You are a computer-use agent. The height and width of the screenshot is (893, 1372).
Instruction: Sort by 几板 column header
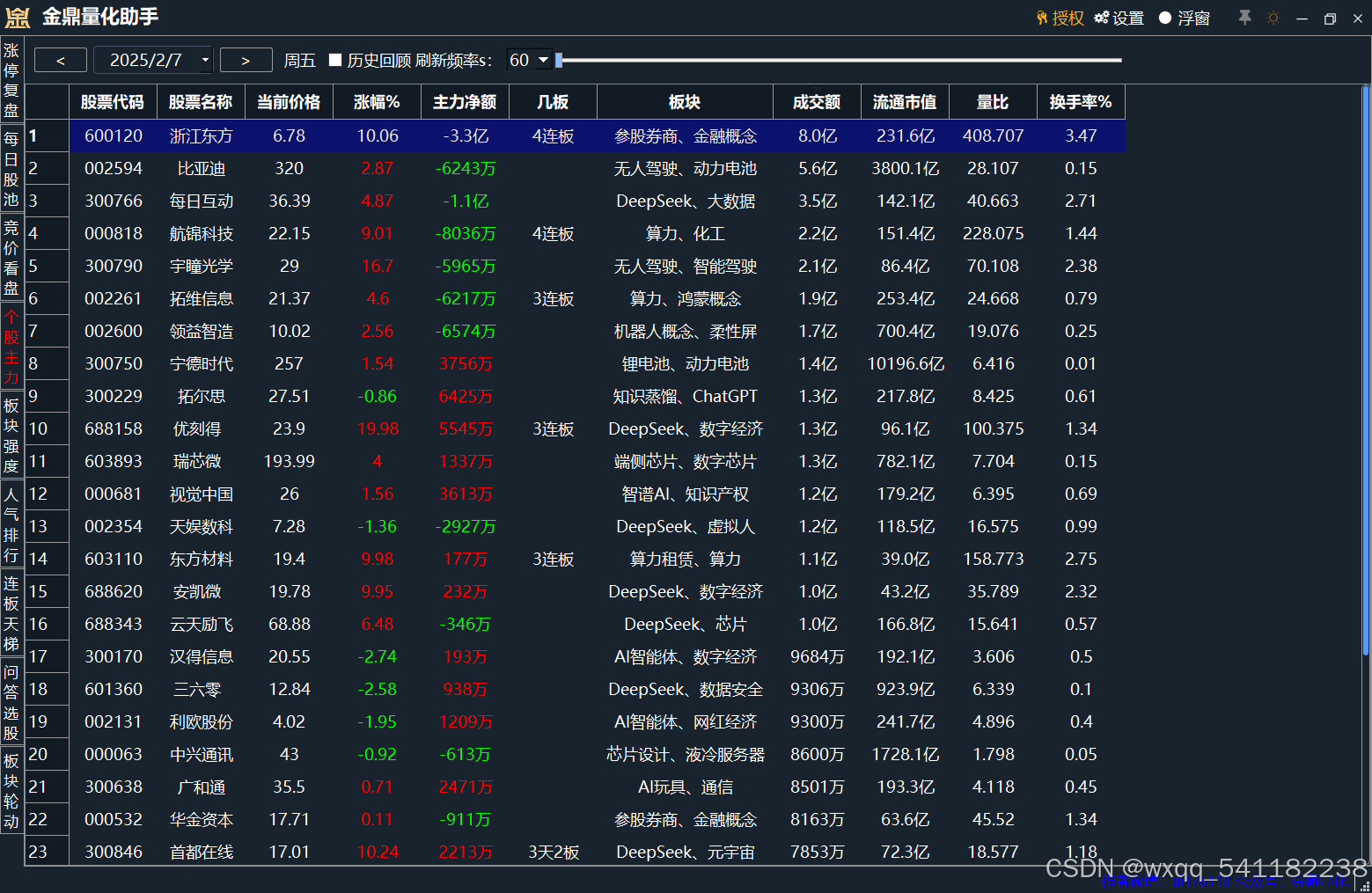tap(553, 102)
